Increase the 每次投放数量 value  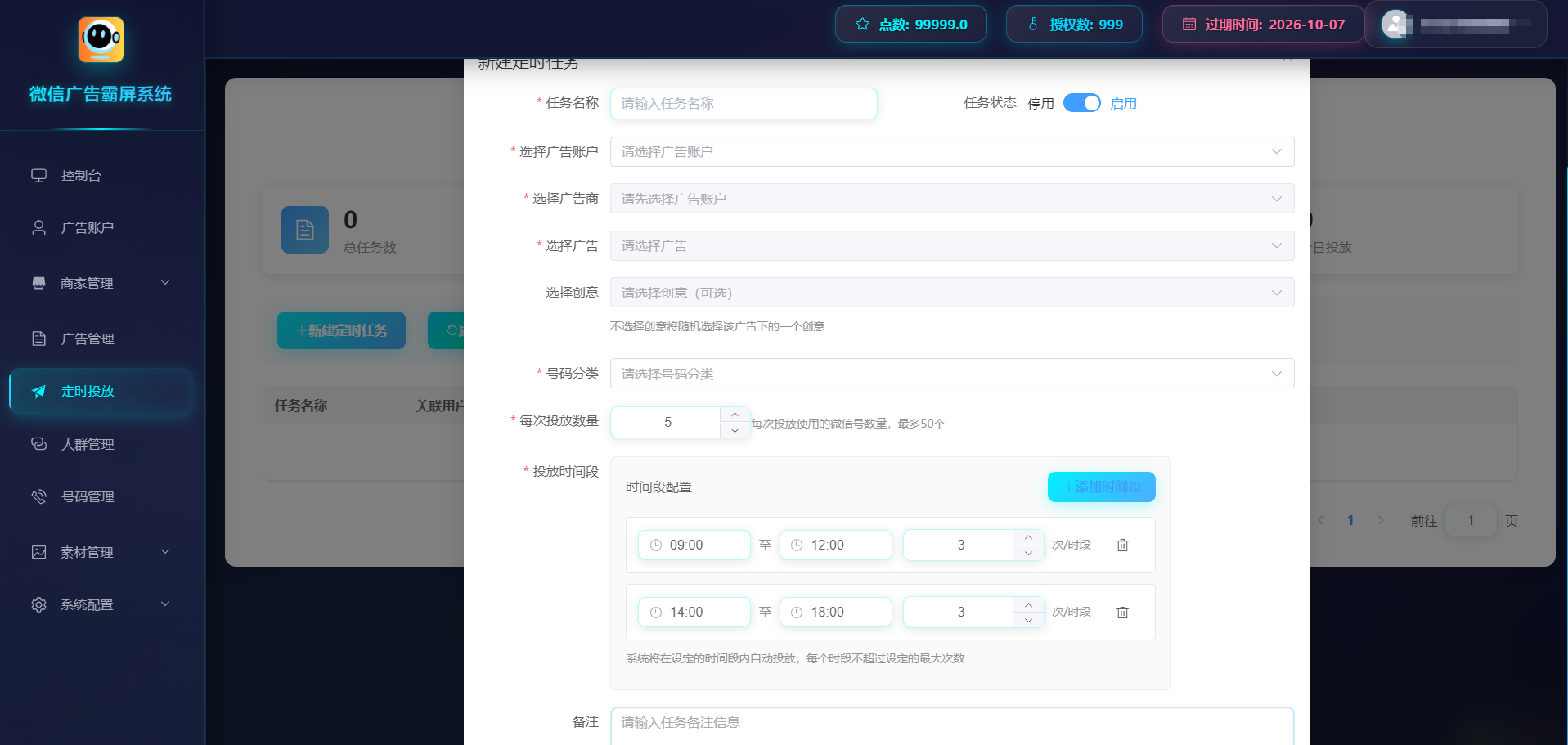735,415
